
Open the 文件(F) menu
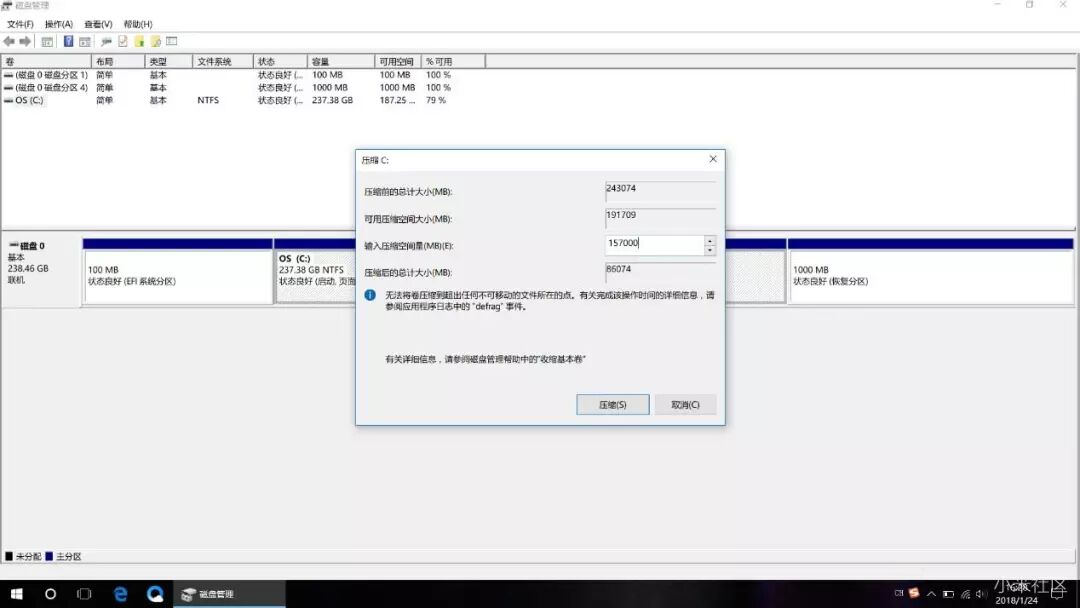tap(20, 24)
